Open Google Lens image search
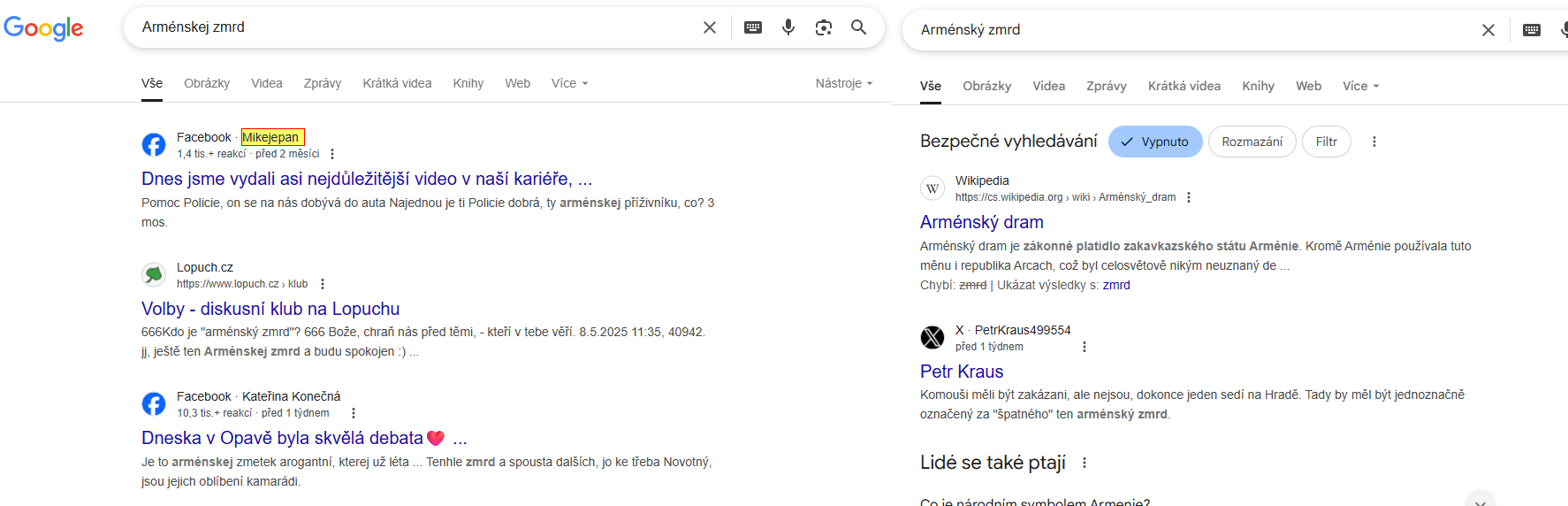The height and width of the screenshot is (506, 1568). (x=824, y=27)
